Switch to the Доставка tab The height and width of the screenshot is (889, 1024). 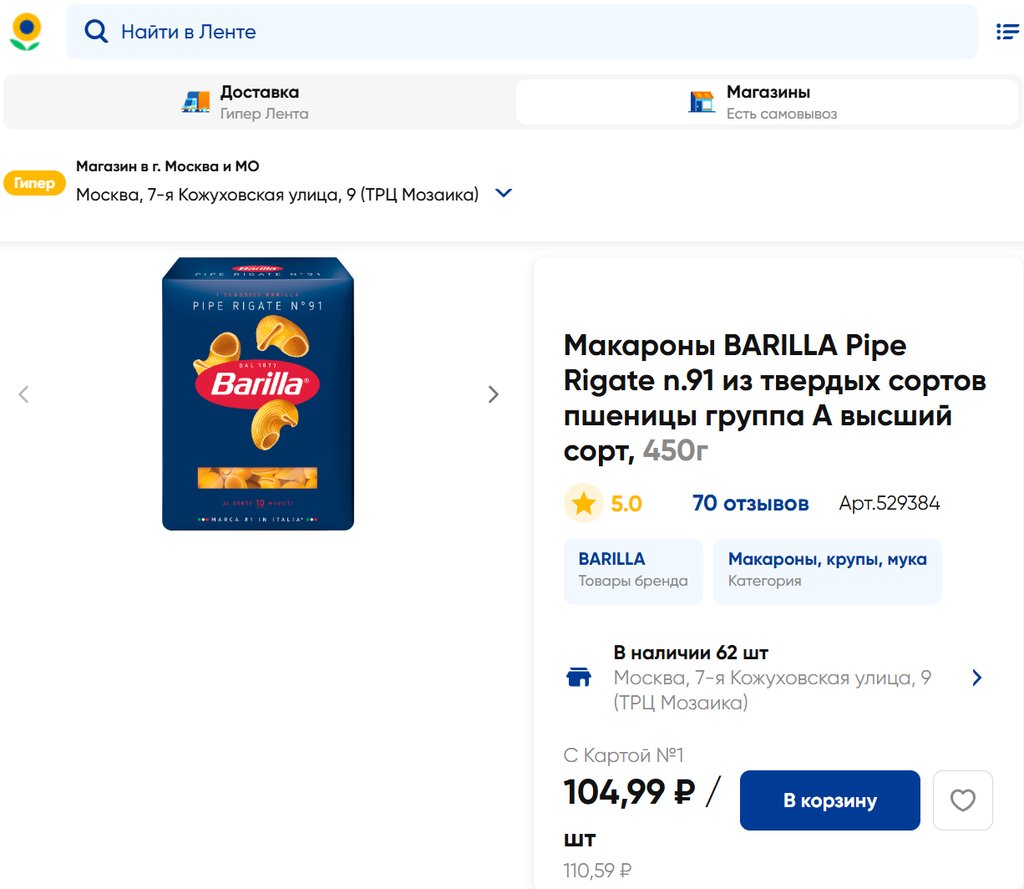(260, 102)
